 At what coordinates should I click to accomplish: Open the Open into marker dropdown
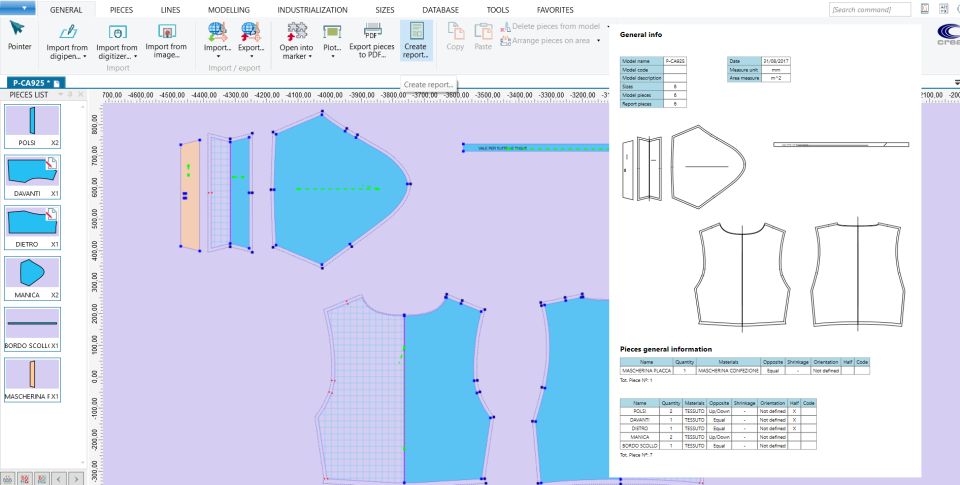point(310,56)
